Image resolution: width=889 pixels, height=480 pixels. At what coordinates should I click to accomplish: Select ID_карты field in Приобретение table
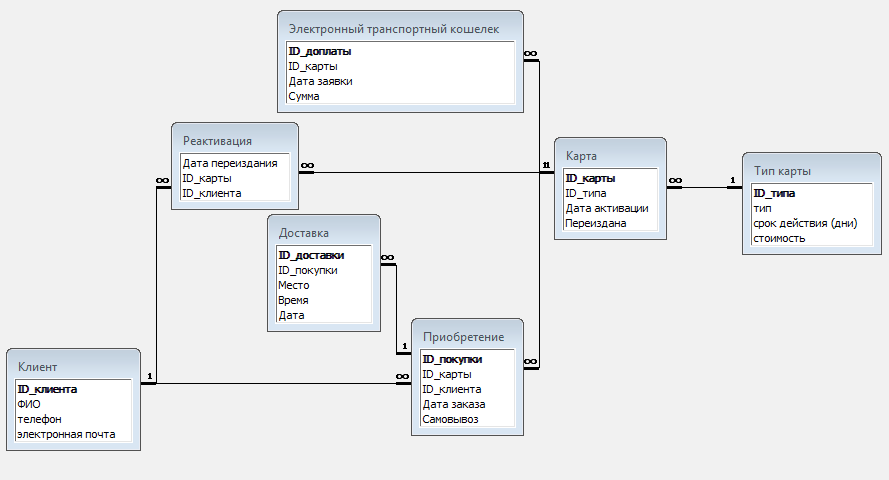447,375
